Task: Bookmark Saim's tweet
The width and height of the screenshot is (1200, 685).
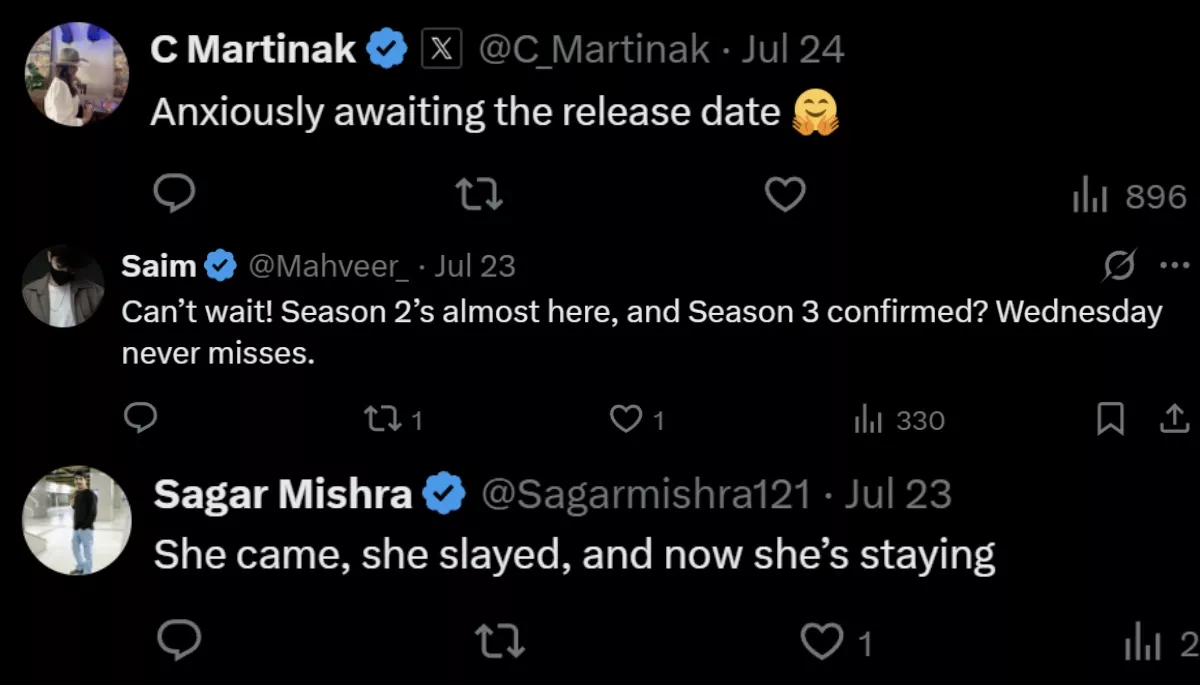Action: 1110,420
